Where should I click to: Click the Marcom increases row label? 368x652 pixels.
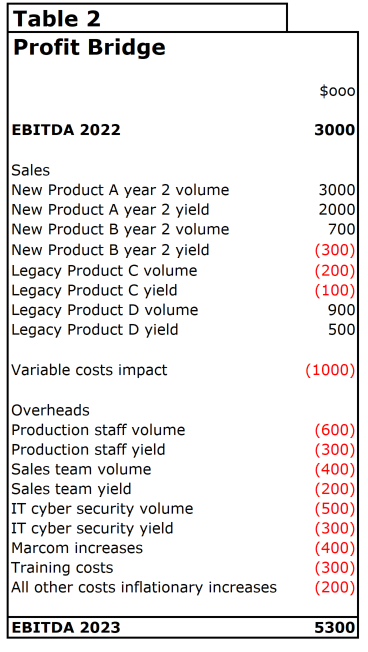[77, 548]
